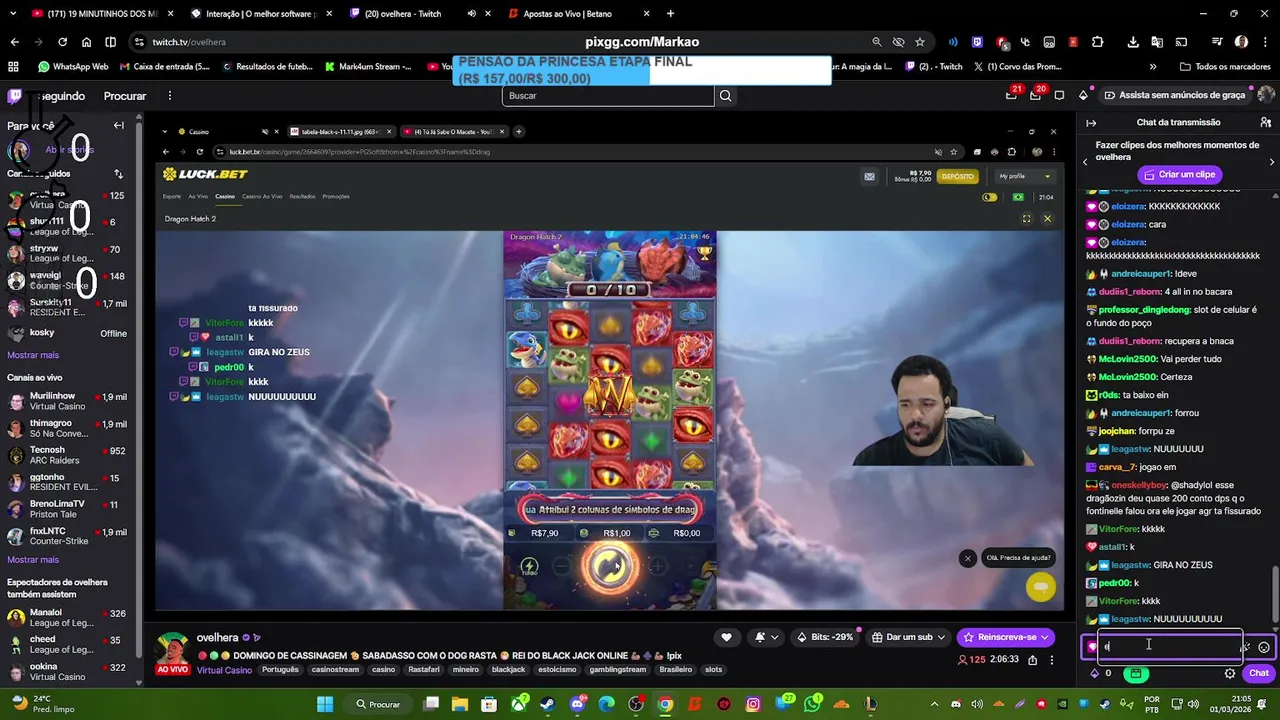The image size is (1280, 720).
Task: Open the Reinscreva-se dropdown button
Action: click(x=1006, y=637)
